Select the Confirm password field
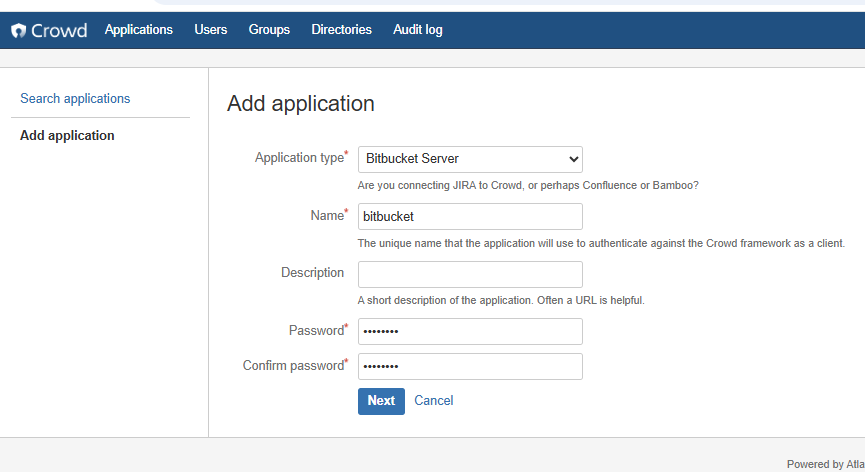The height and width of the screenshot is (472, 865). click(470, 367)
